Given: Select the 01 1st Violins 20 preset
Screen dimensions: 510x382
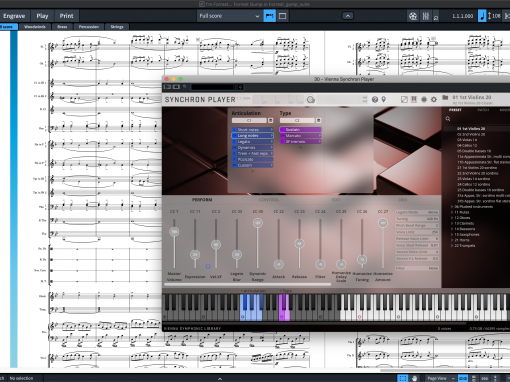Looking at the screenshot, I should pyautogui.click(x=471, y=129).
